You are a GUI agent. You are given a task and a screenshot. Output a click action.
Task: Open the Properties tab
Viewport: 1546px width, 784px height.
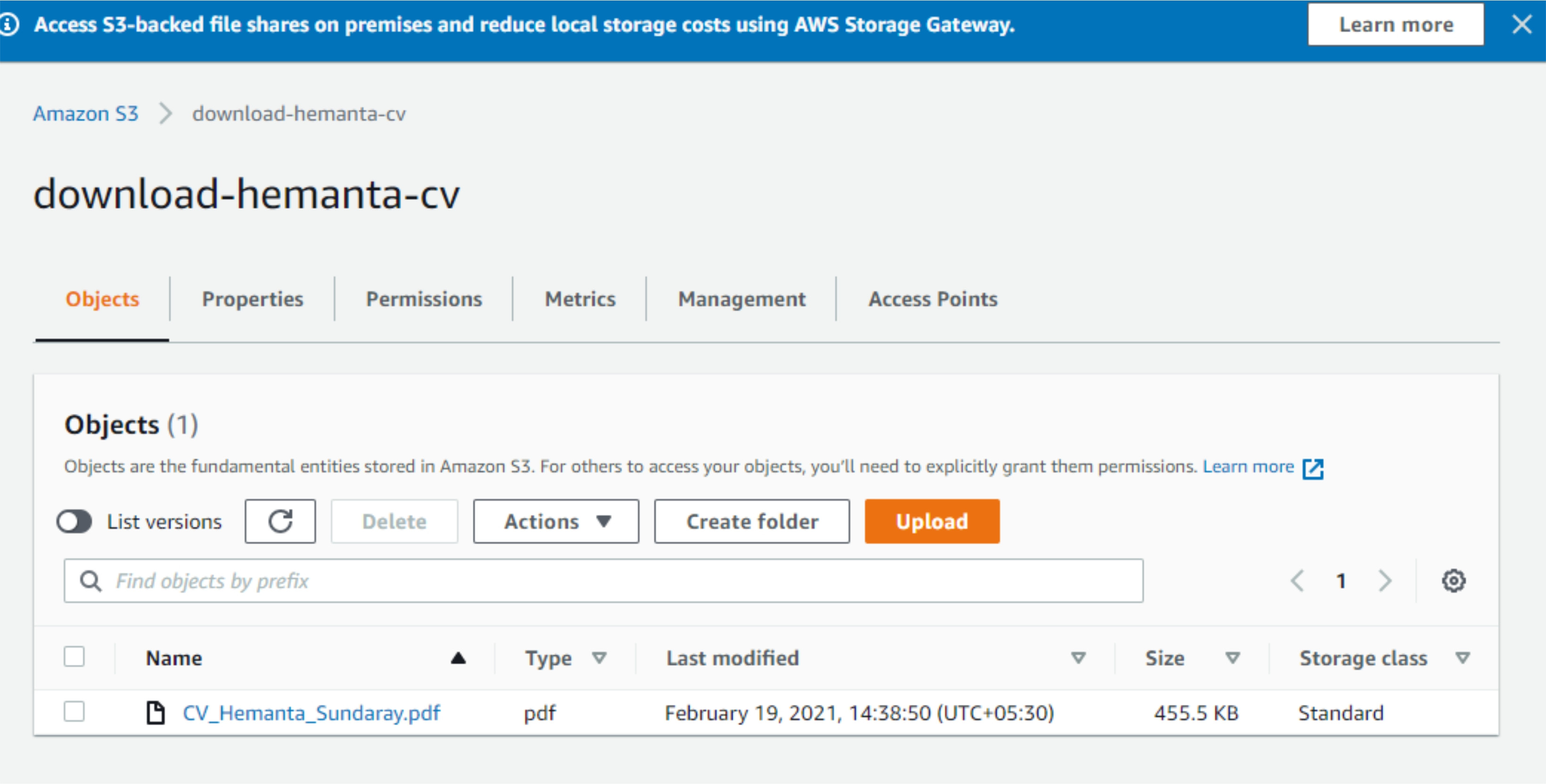252,299
